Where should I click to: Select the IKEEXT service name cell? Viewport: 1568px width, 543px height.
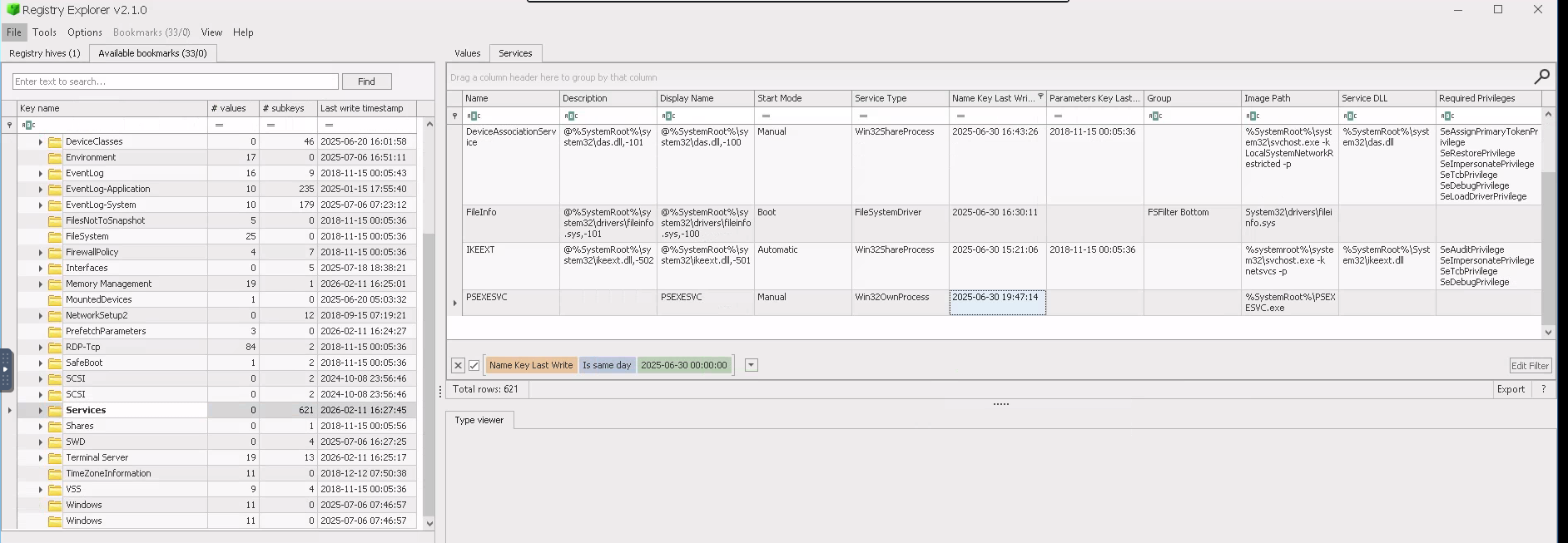pos(511,266)
